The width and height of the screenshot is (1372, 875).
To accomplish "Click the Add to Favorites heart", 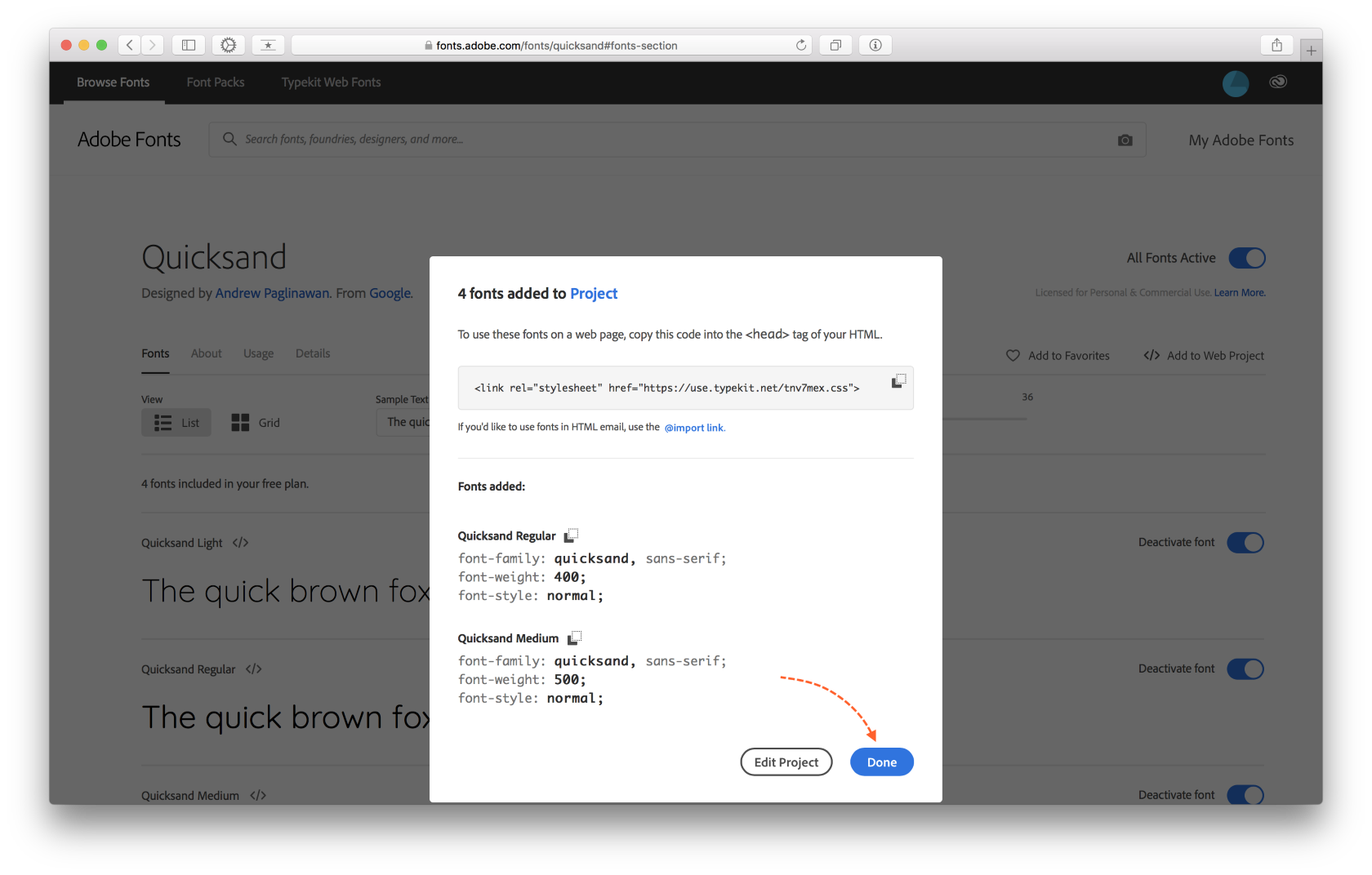I will click(x=1013, y=356).
